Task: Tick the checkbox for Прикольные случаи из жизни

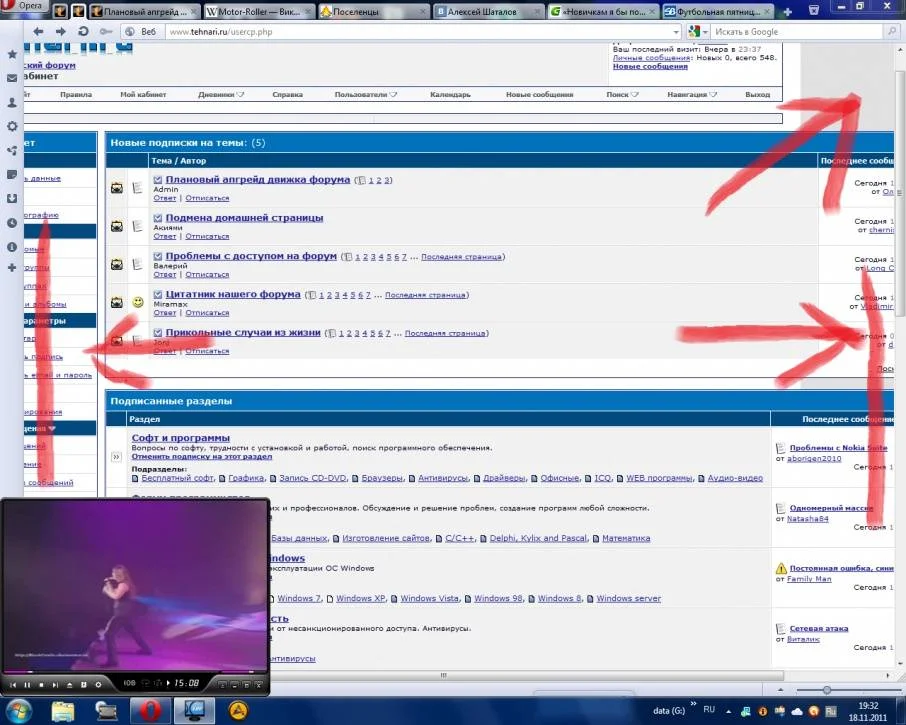Action: tap(158, 333)
